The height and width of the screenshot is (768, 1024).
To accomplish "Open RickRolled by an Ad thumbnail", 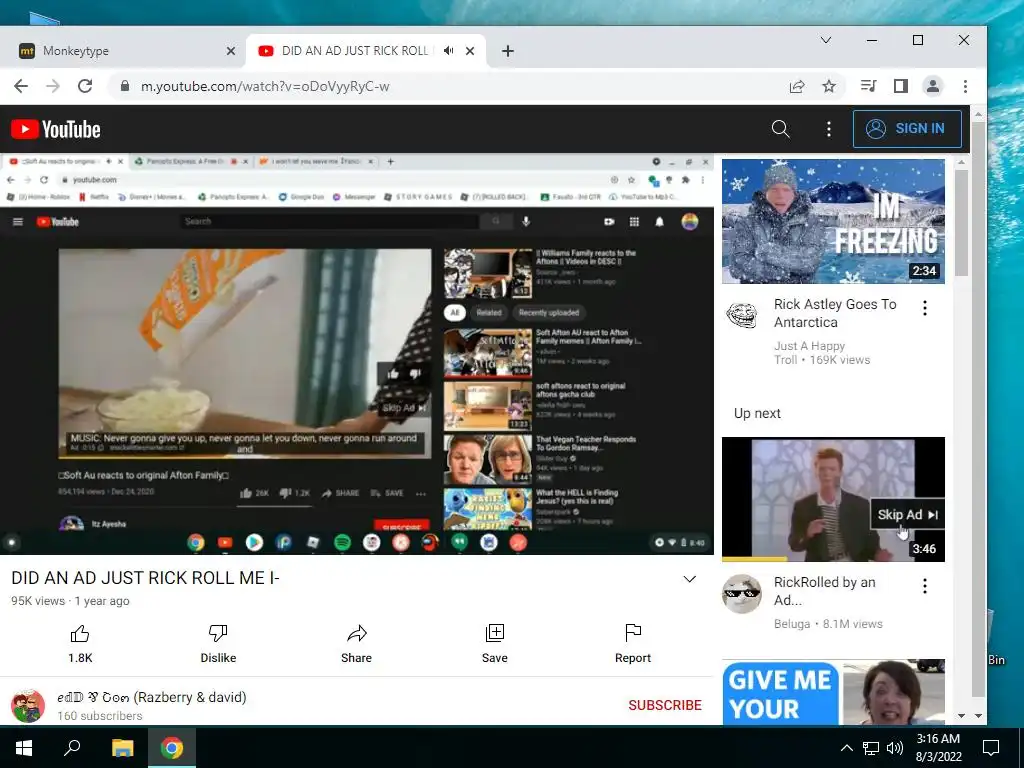I will pos(833,499).
